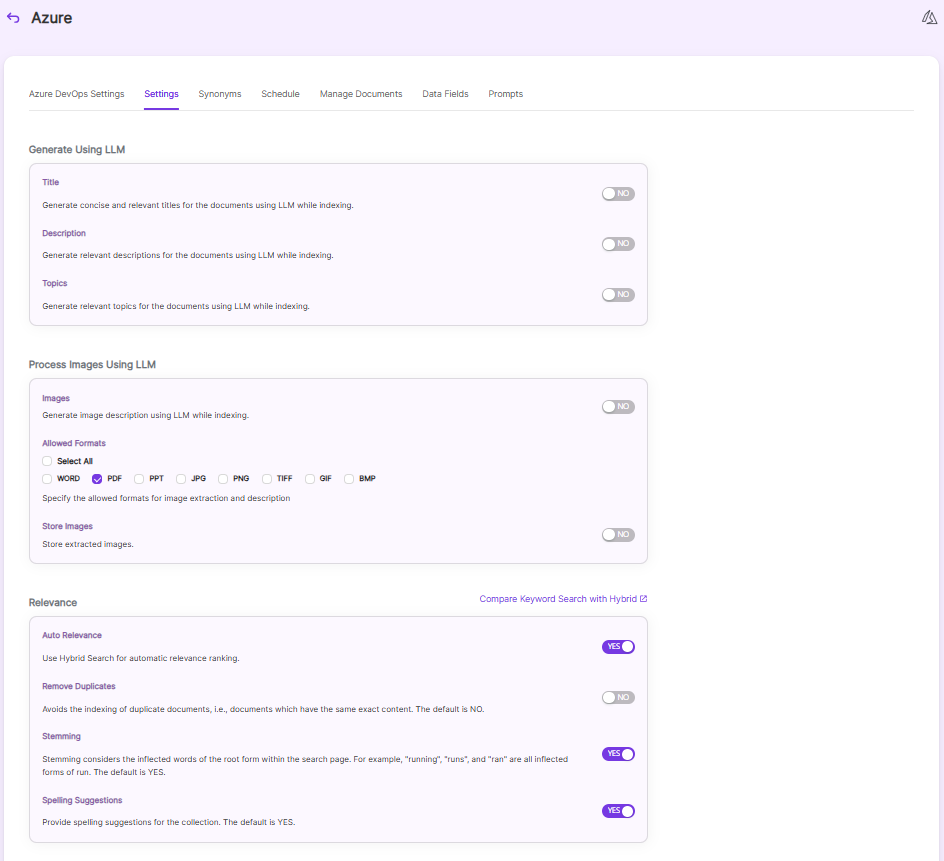Click the Allowed Formats label
The width and height of the screenshot is (944, 861).
[74, 443]
